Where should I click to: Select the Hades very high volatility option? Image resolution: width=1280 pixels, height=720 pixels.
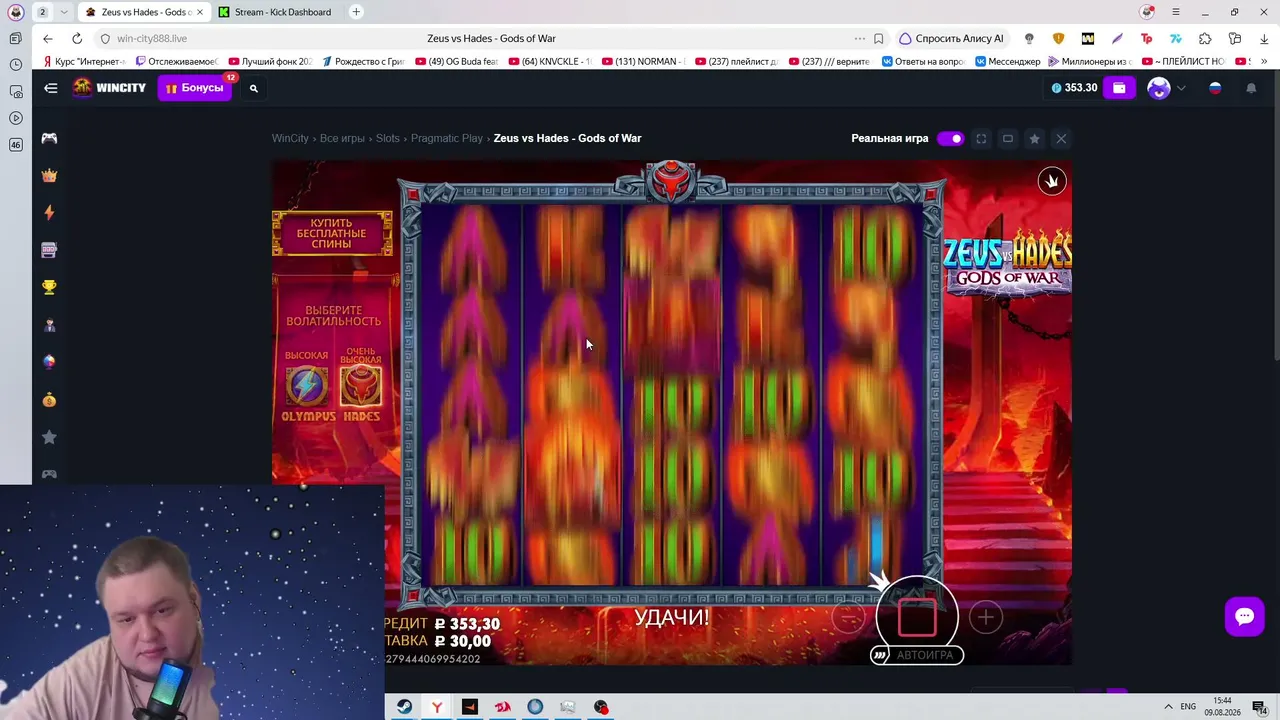click(x=361, y=386)
